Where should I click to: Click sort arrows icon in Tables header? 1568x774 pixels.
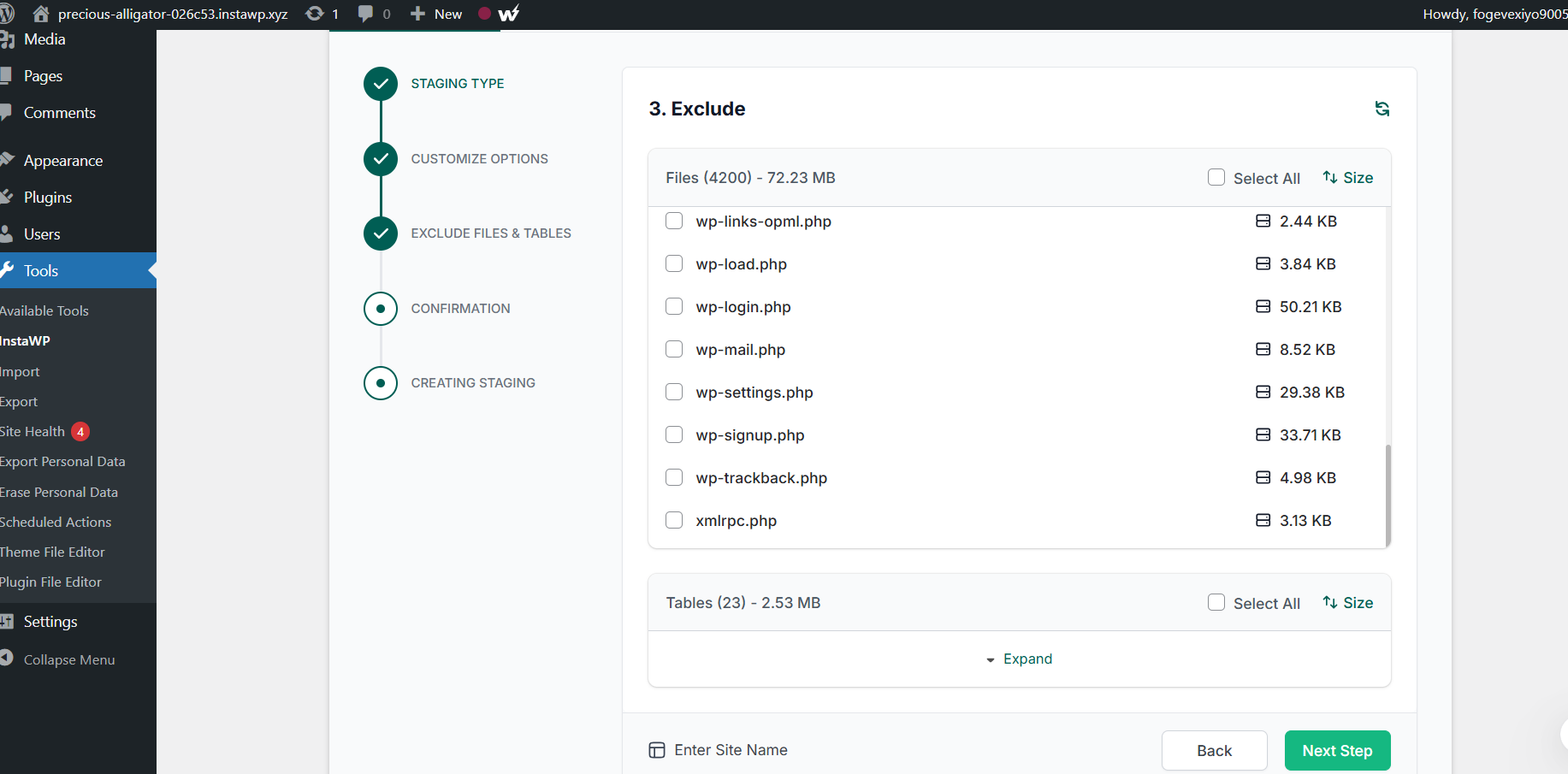pyautogui.click(x=1330, y=602)
